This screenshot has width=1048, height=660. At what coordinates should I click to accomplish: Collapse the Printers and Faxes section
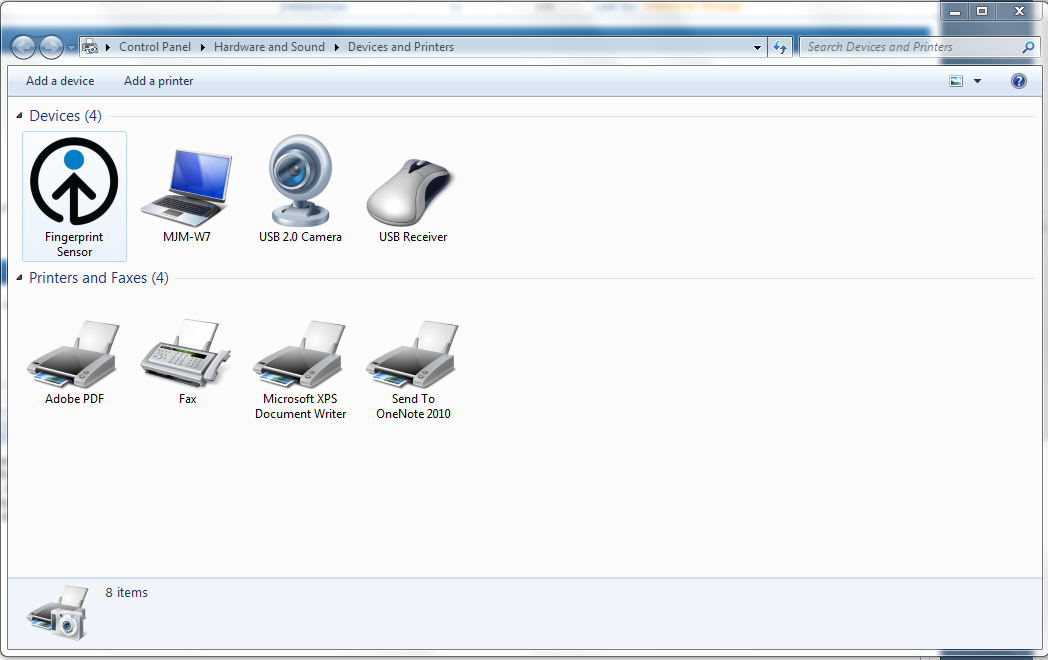pos(18,278)
